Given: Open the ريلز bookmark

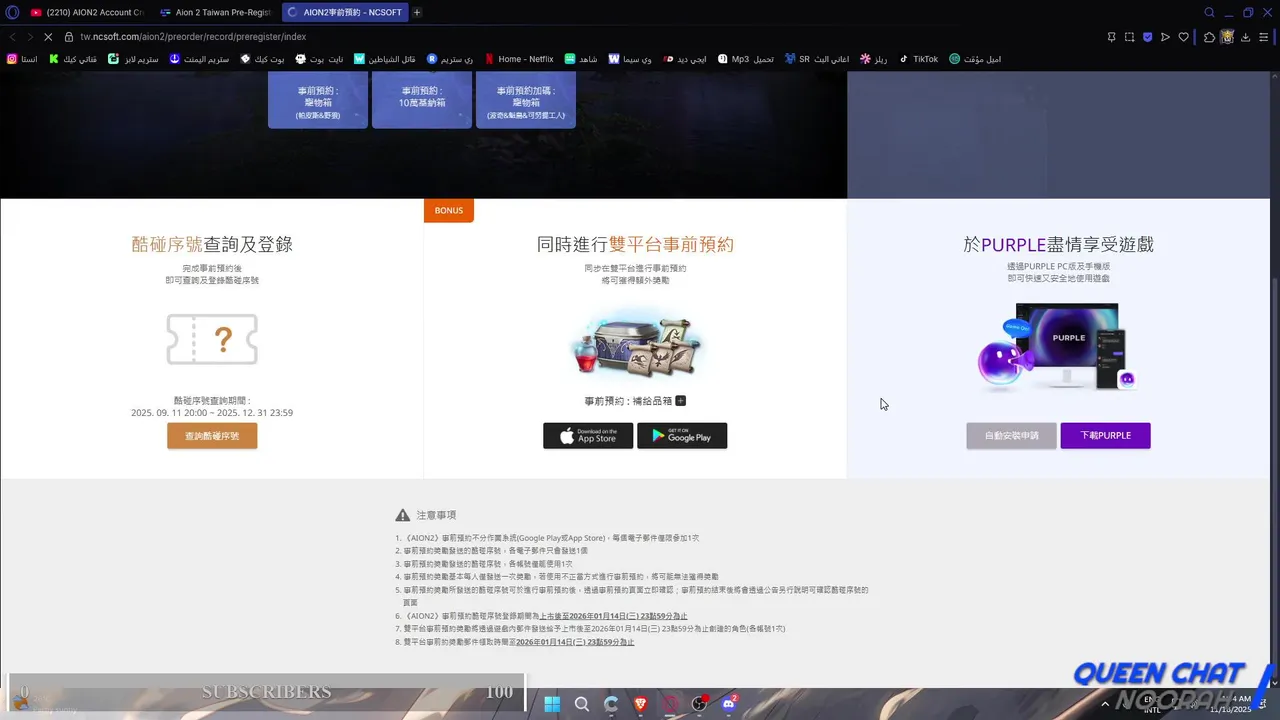Looking at the screenshot, I should point(873,59).
